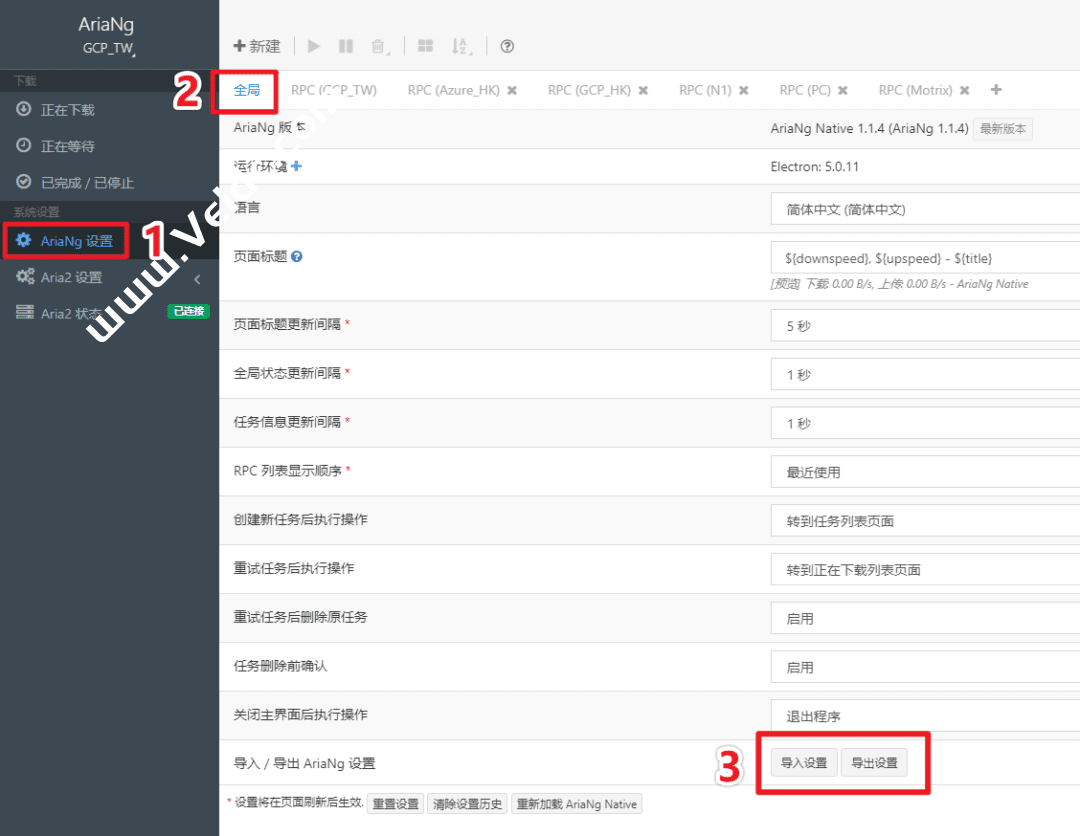
Task: Open the 语言 language dropdown
Action: [x=925, y=209]
